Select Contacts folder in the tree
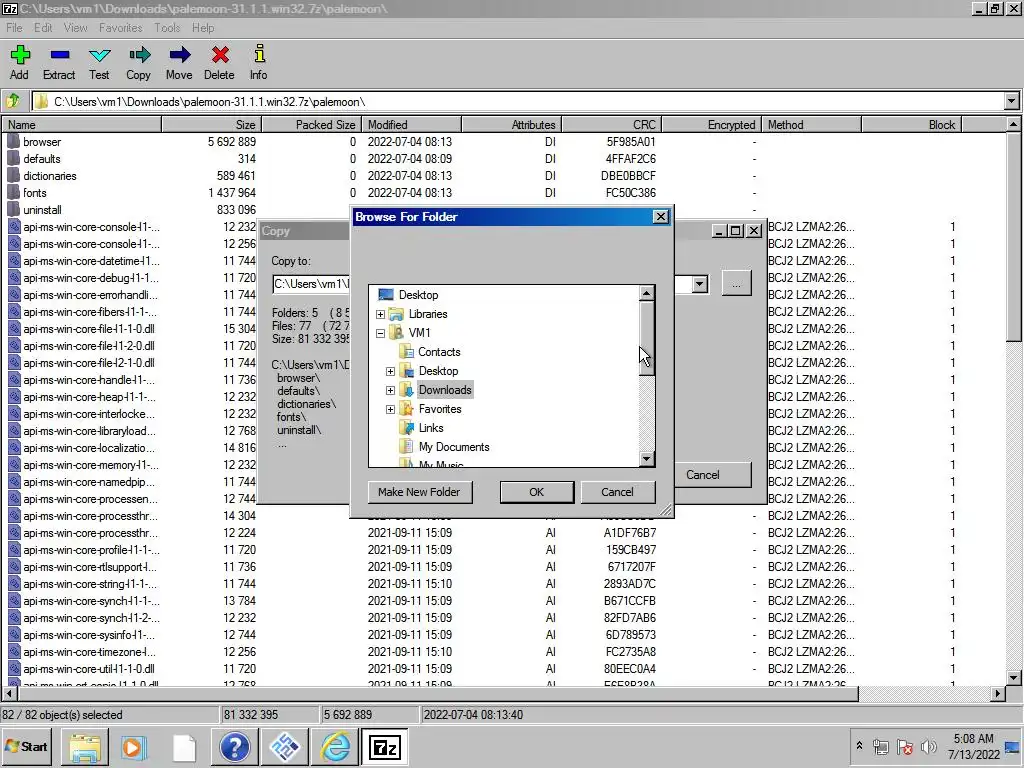Image resolution: width=1024 pixels, height=768 pixels. [x=439, y=352]
